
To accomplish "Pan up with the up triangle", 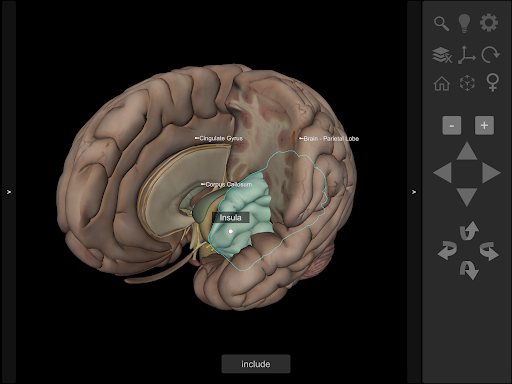I will [x=467, y=151].
